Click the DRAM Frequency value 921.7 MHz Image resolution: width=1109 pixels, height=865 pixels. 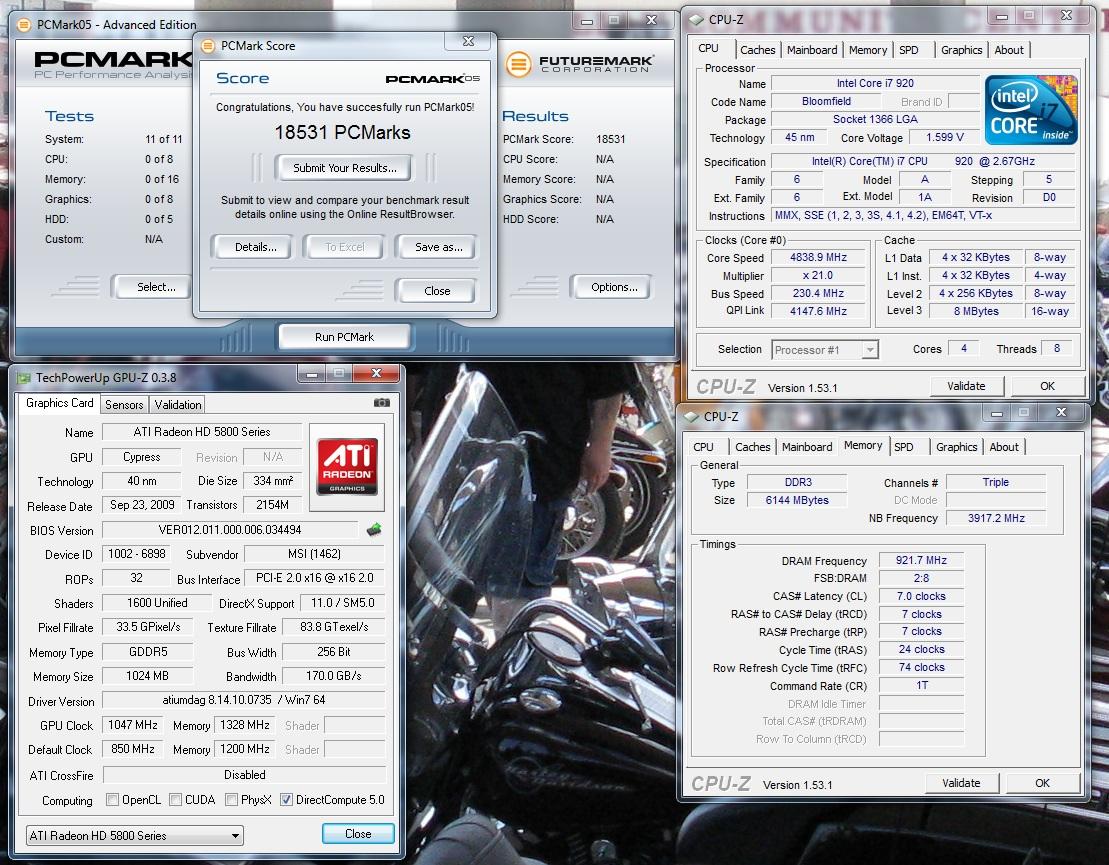pyautogui.click(x=921, y=560)
